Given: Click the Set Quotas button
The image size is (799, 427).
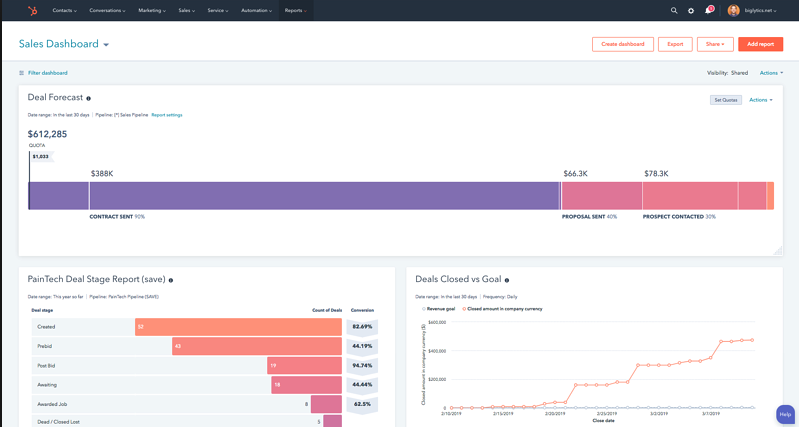Looking at the screenshot, I should click(726, 100).
